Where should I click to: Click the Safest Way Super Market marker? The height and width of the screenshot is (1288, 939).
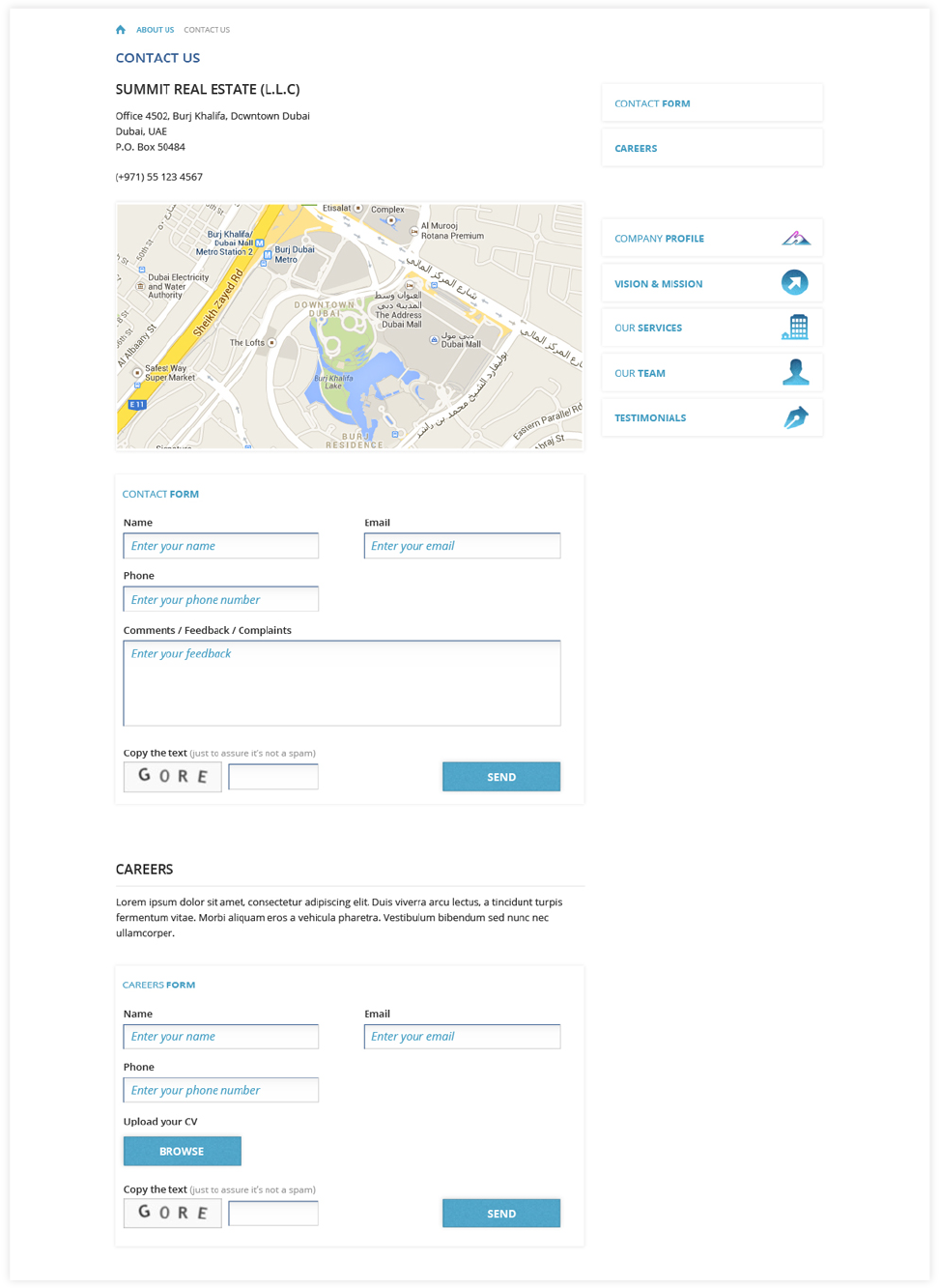[x=137, y=372]
